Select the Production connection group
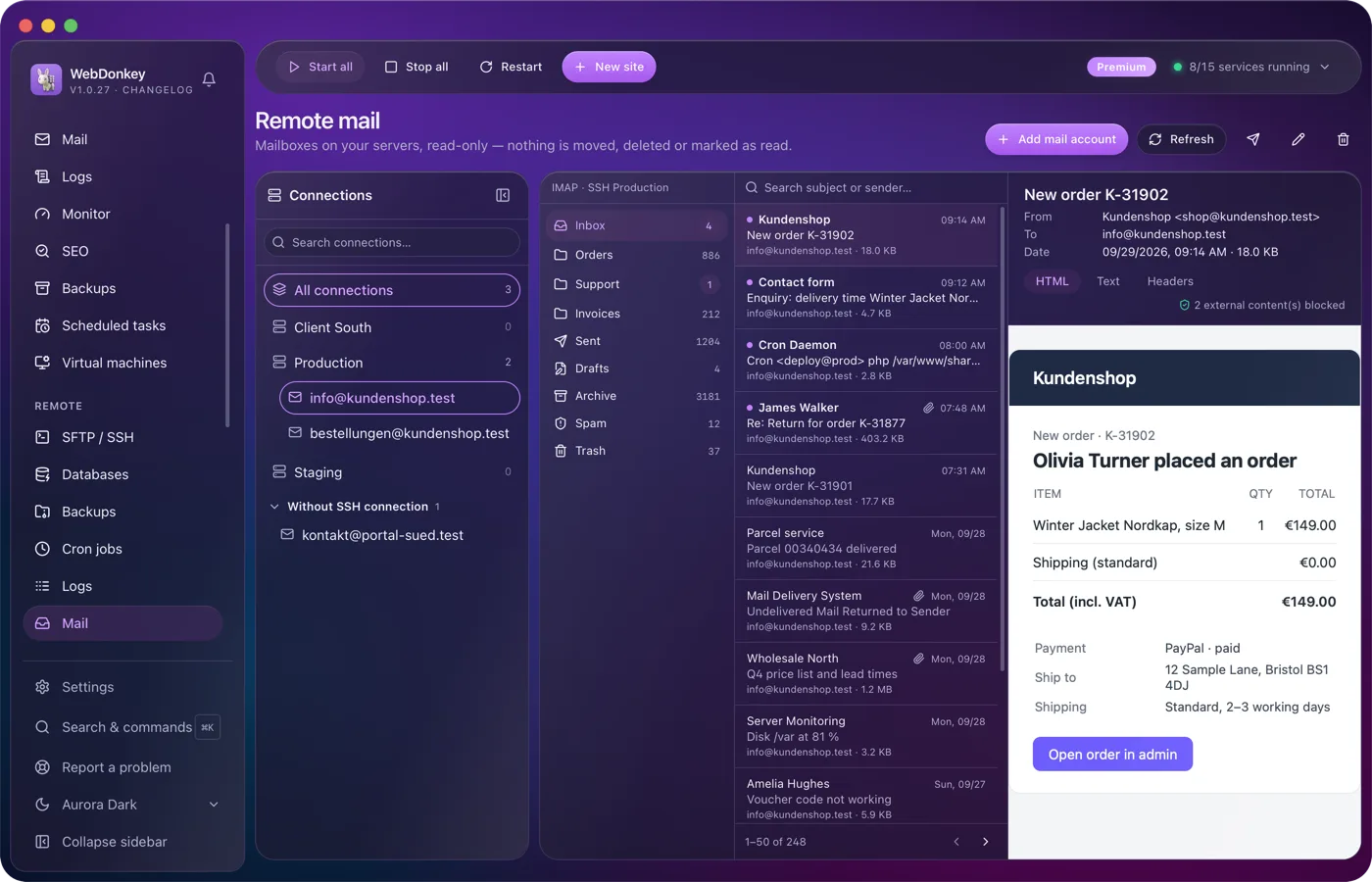This screenshot has height=882, width=1372. point(392,363)
